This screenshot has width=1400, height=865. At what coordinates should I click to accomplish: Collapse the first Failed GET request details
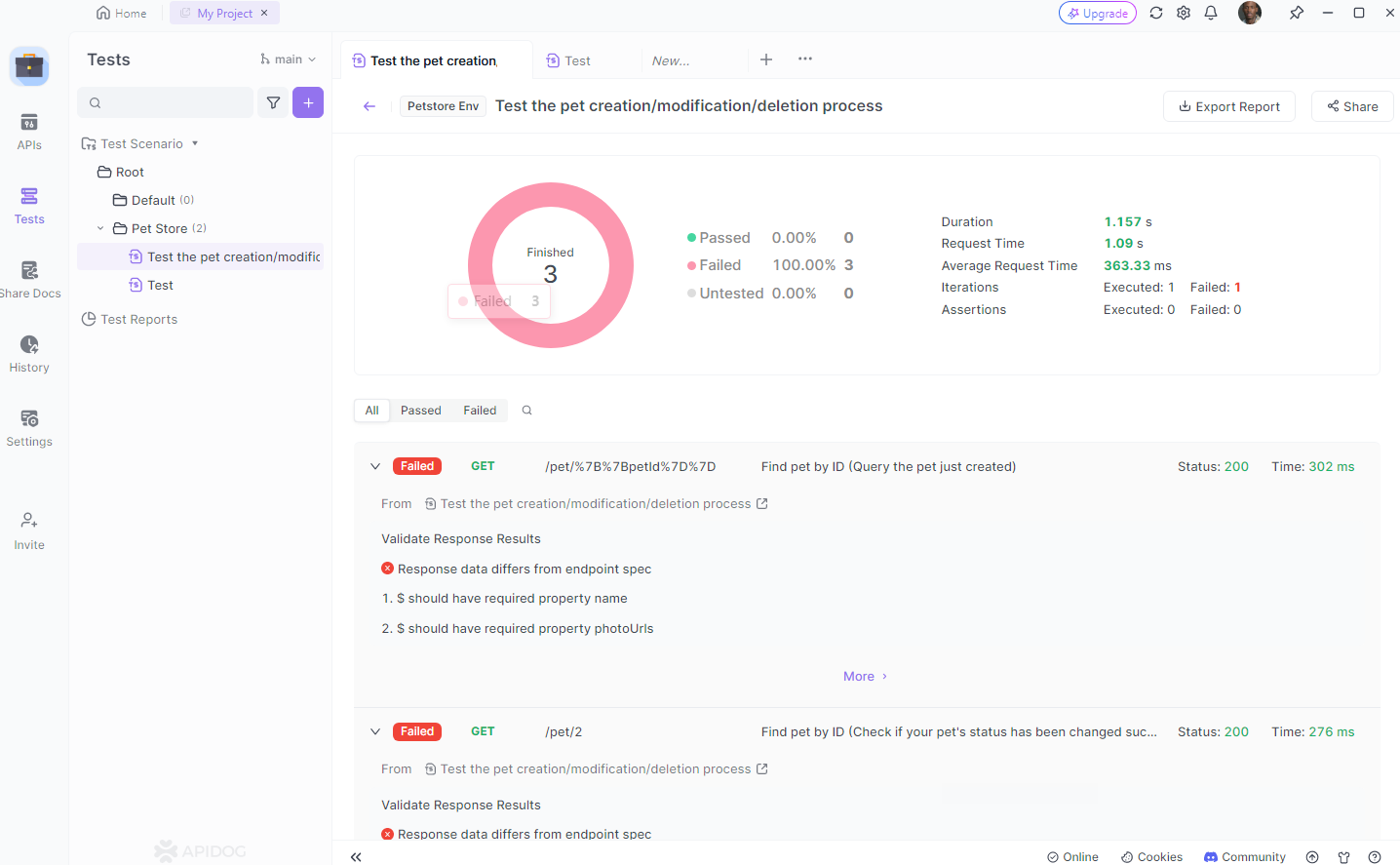point(375,466)
